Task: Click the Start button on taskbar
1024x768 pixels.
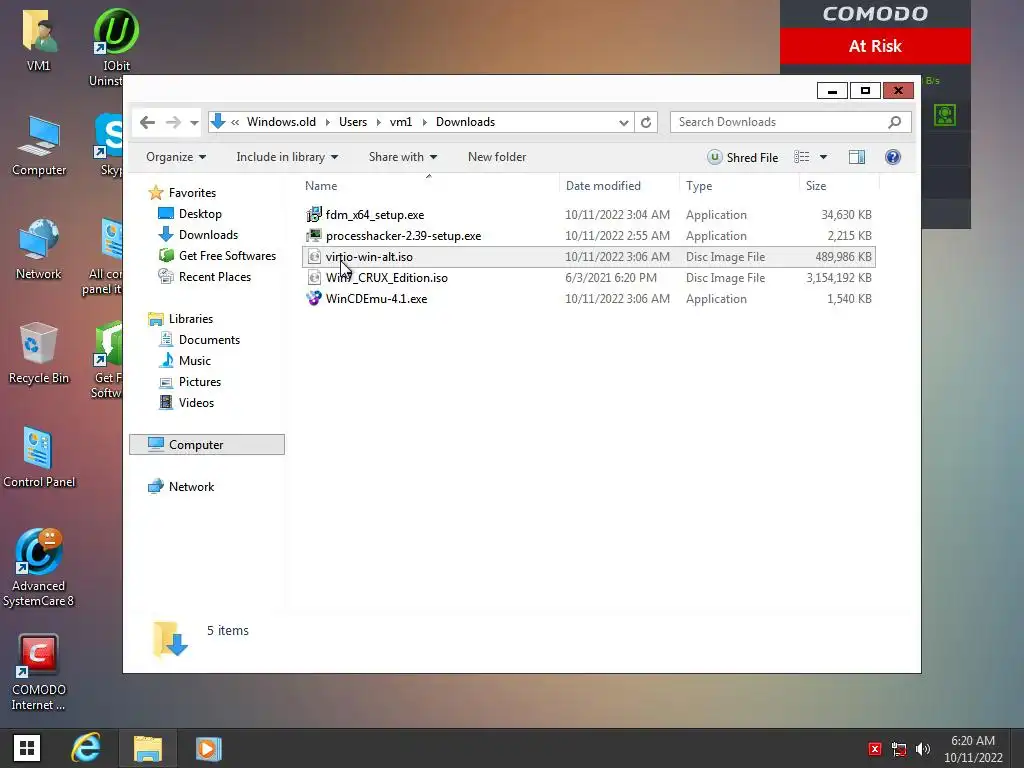Action: tap(27, 748)
